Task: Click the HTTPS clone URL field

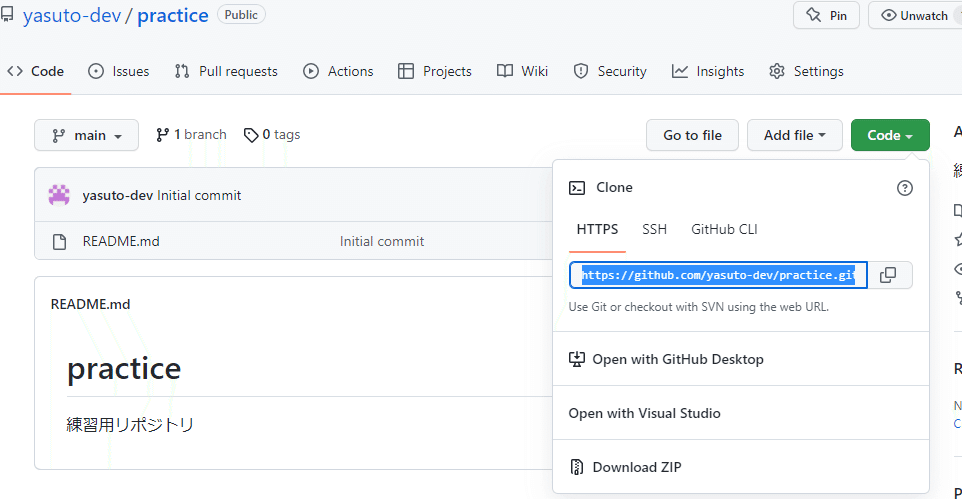Action: (718, 275)
